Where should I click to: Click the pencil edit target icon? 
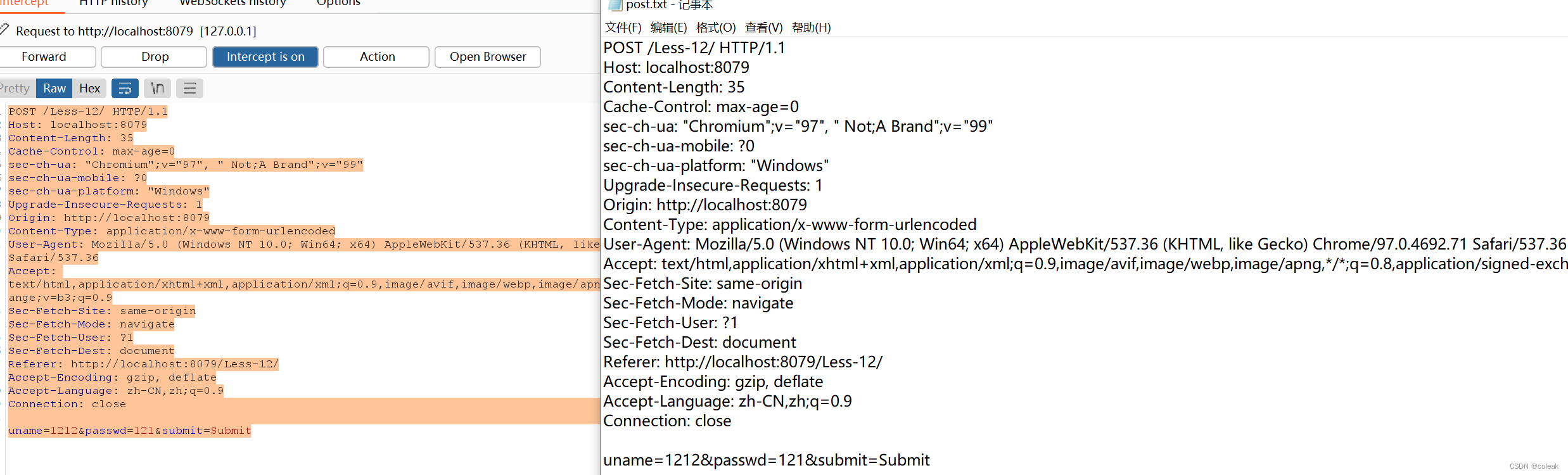(x=4, y=29)
